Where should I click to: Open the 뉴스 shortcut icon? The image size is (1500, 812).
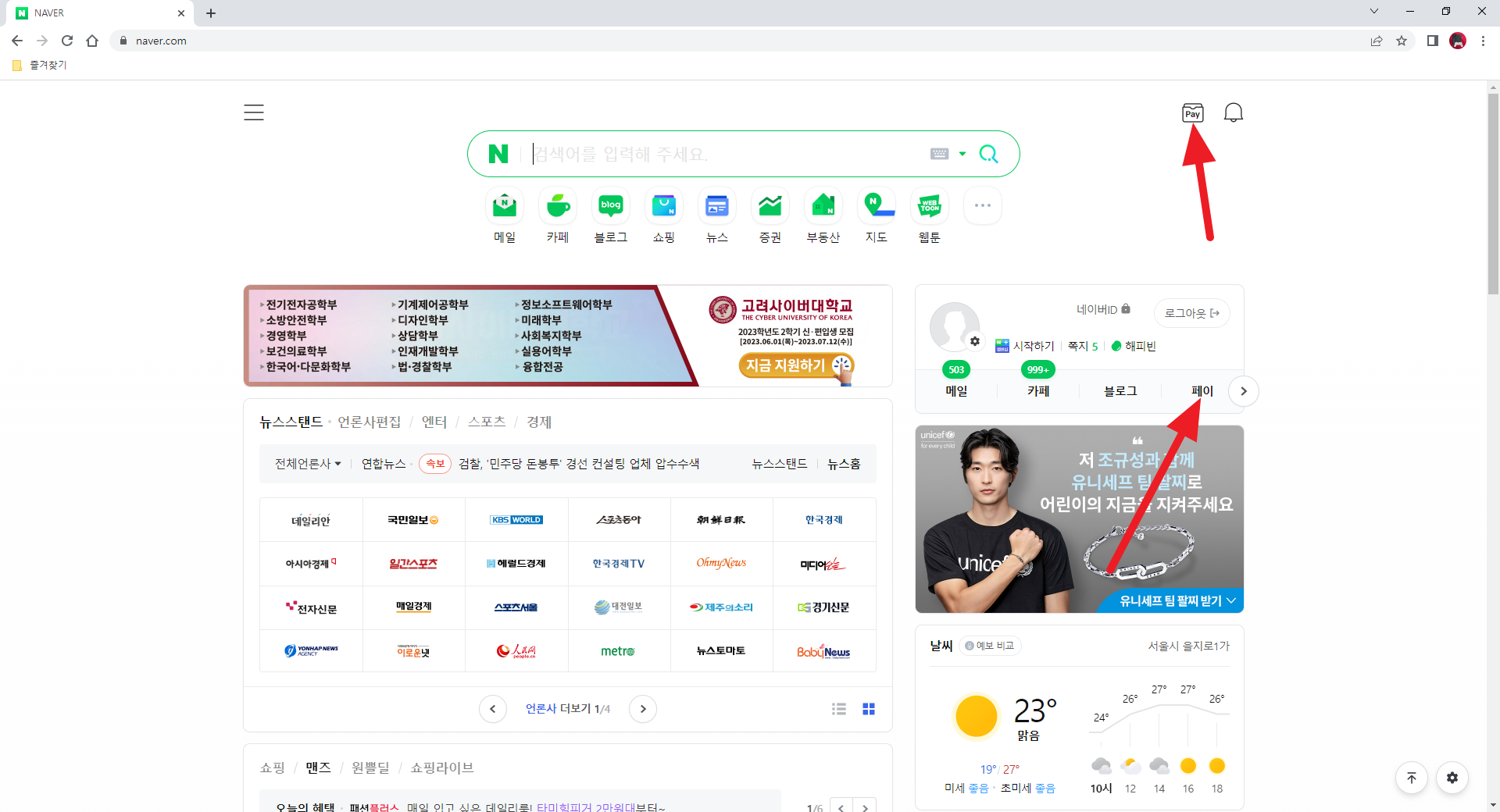pos(717,206)
